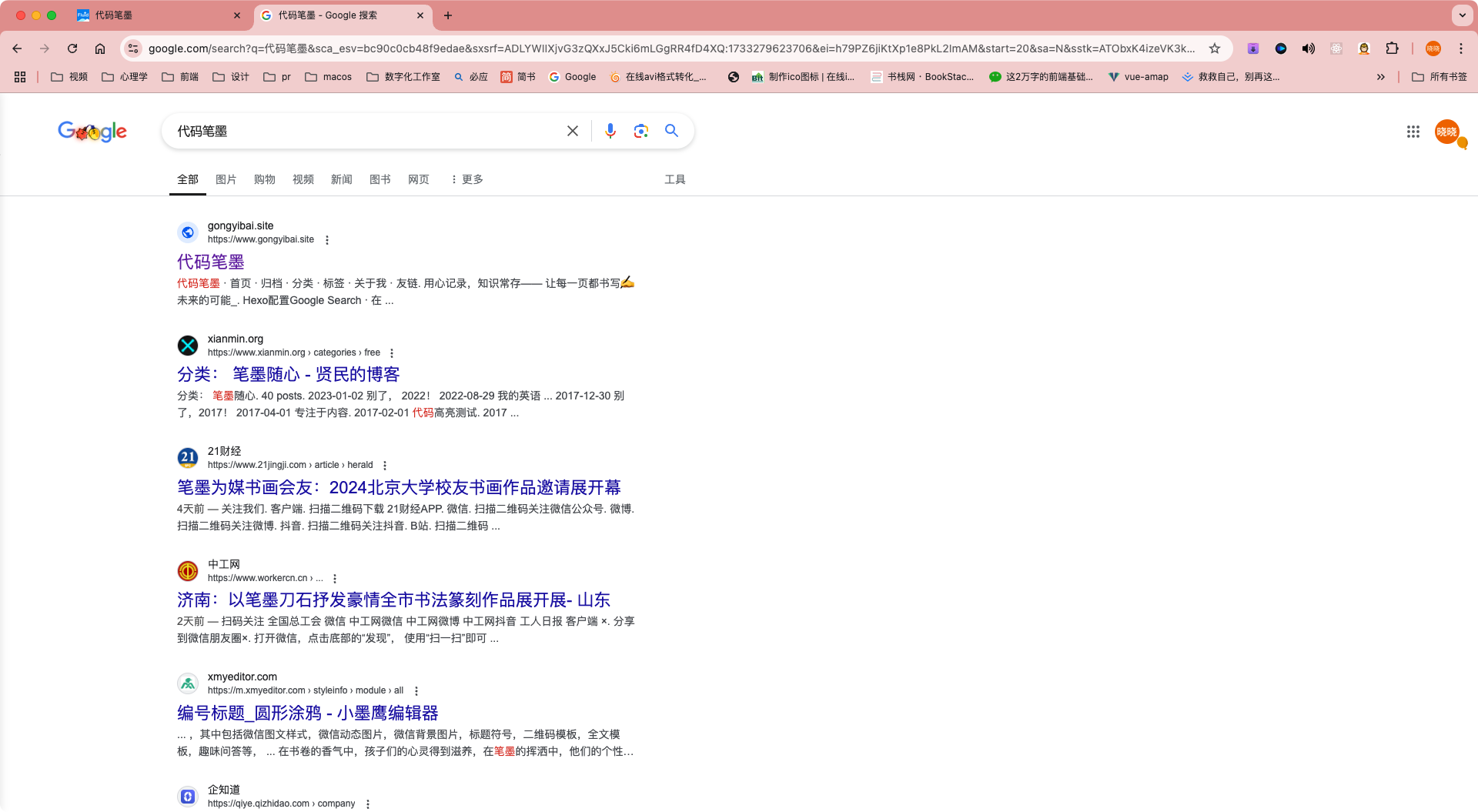Open more options for 21财经 result

385,466
